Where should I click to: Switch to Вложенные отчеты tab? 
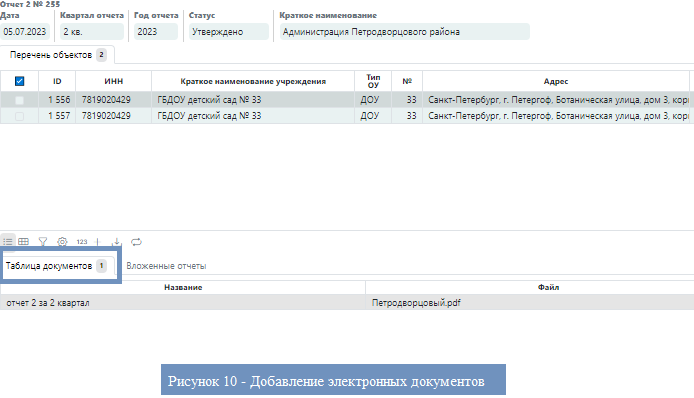[x=166, y=266]
